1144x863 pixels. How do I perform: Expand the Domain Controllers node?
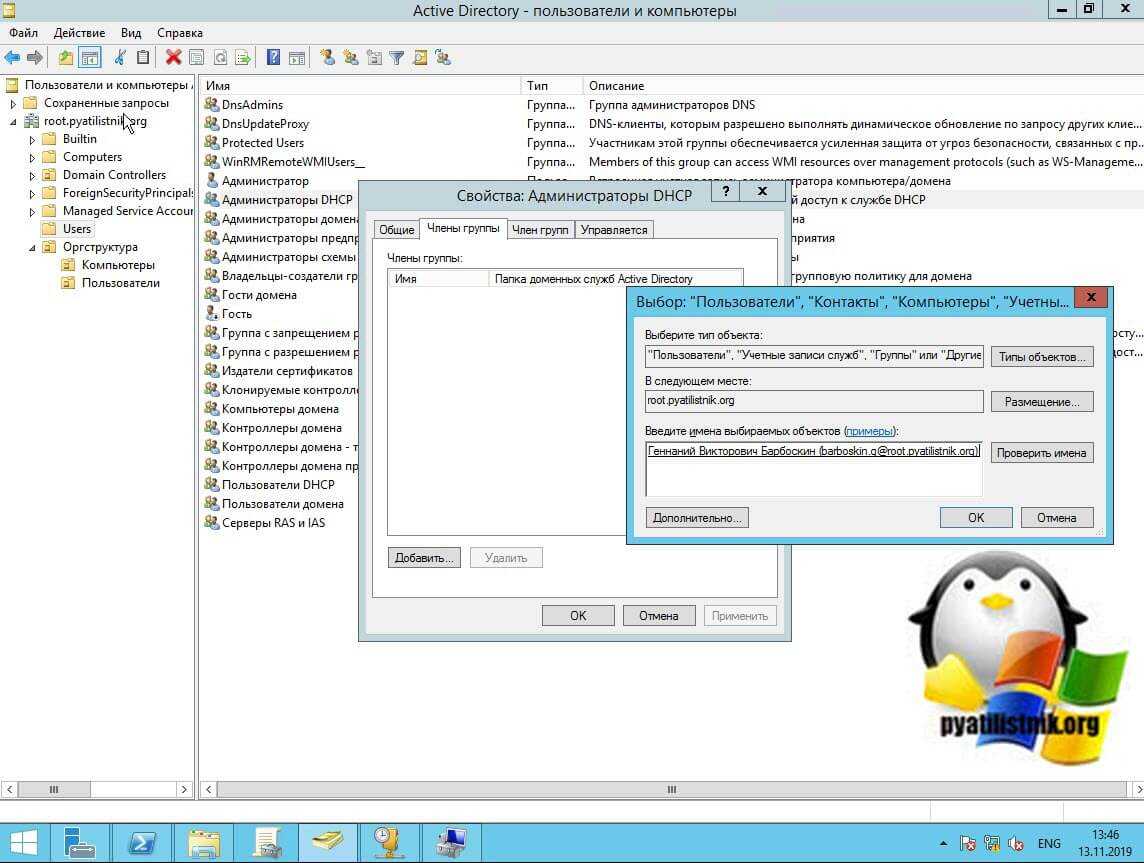tap(32, 176)
